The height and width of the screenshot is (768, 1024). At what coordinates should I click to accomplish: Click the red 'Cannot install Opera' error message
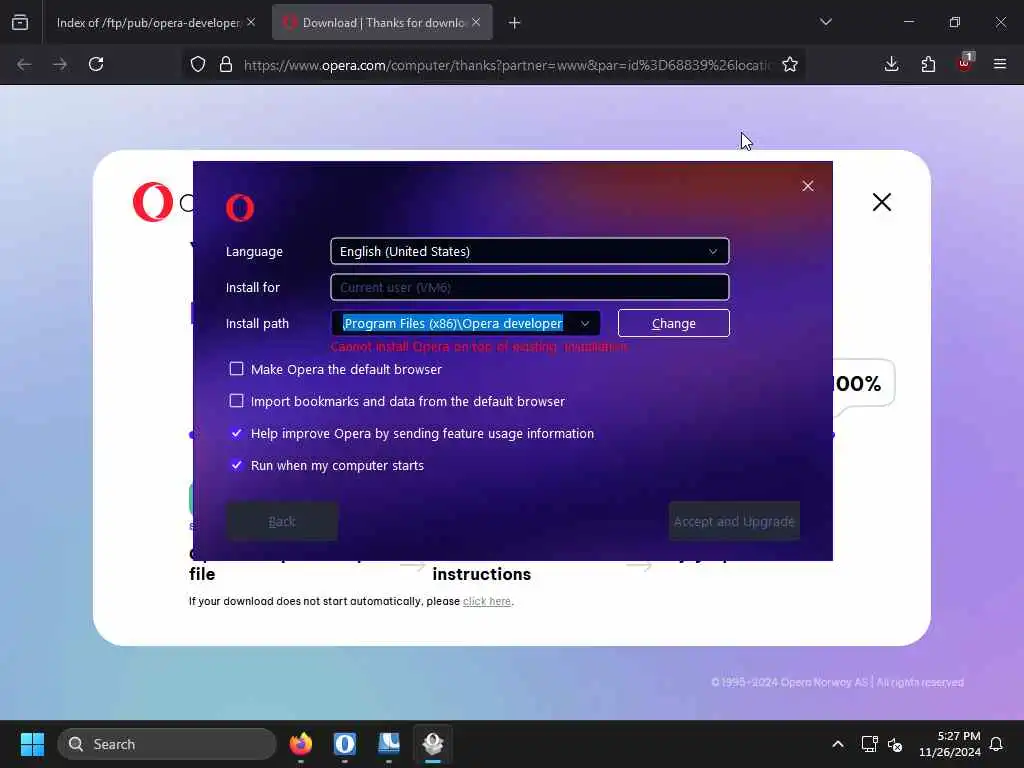[x=479, y=347]
